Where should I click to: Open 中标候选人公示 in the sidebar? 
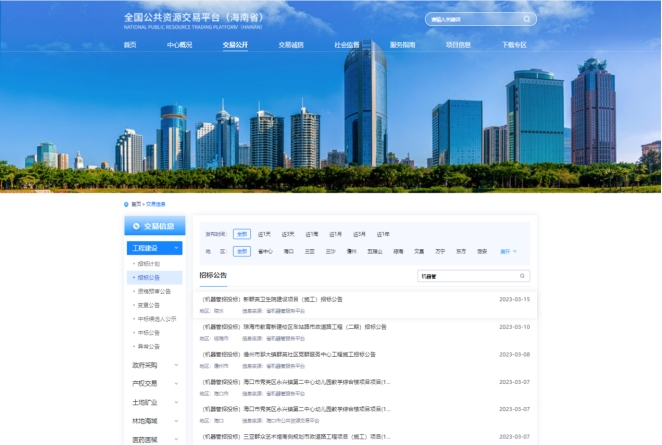click(157, 319)
